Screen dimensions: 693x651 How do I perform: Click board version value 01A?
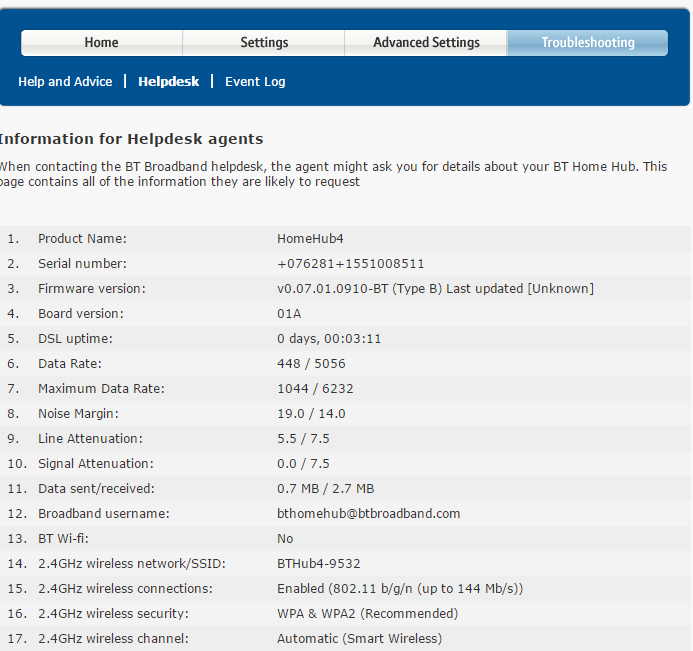click(x=289, y=314)
